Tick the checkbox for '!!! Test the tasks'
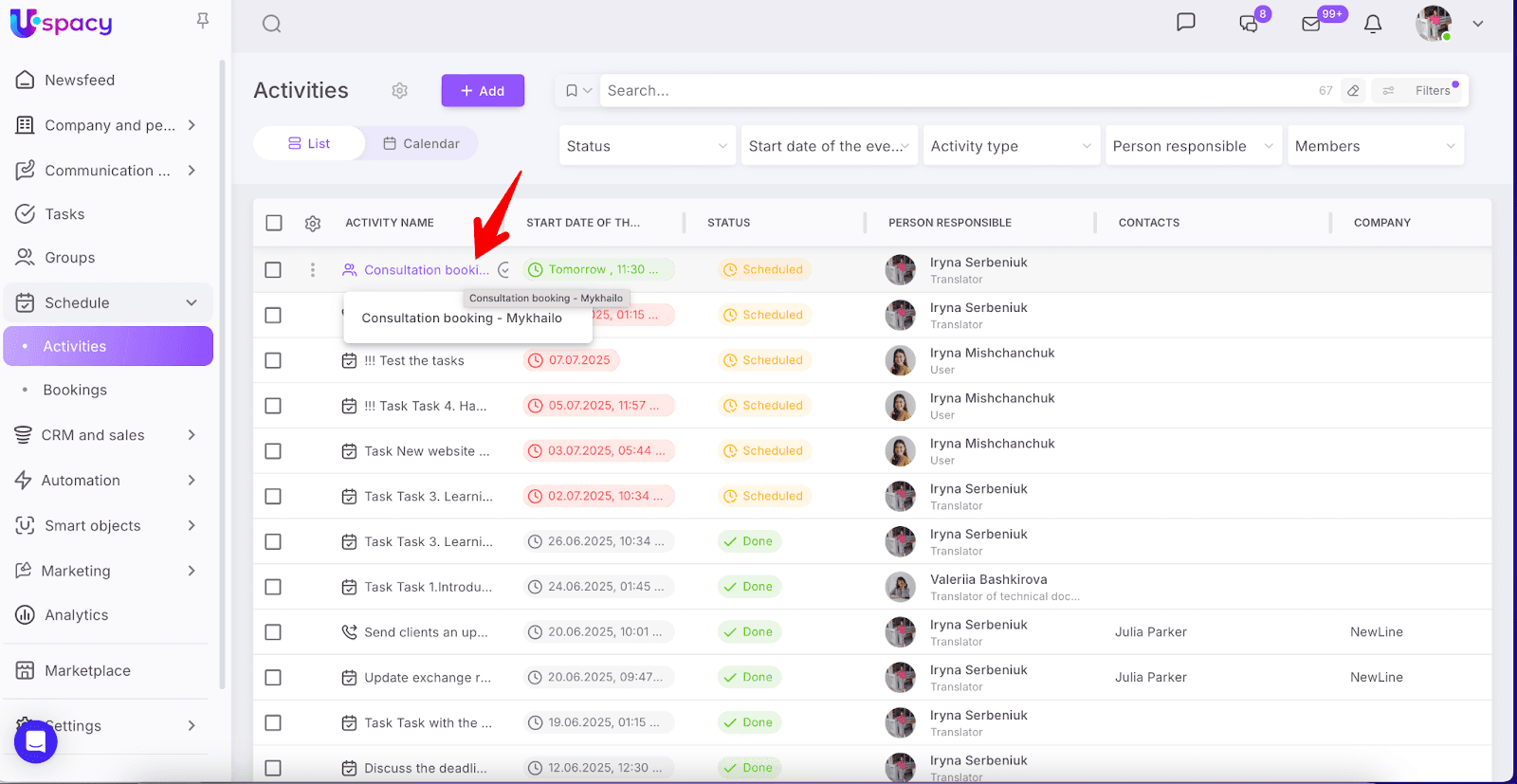The image size is (1517, 784). click(x=273, y=360)
